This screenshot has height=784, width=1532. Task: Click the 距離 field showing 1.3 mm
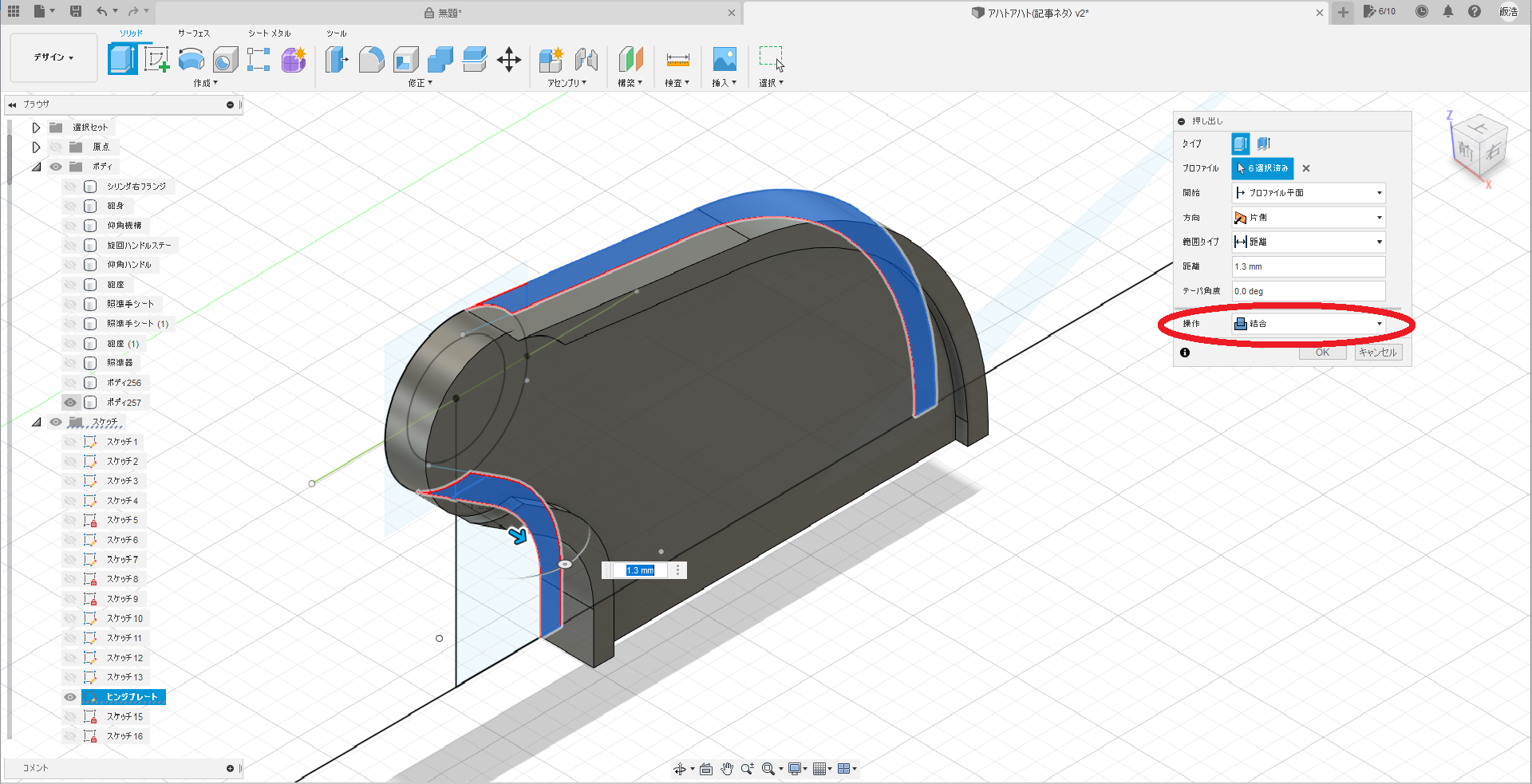pyautogui.click(x=1308, y=266)
